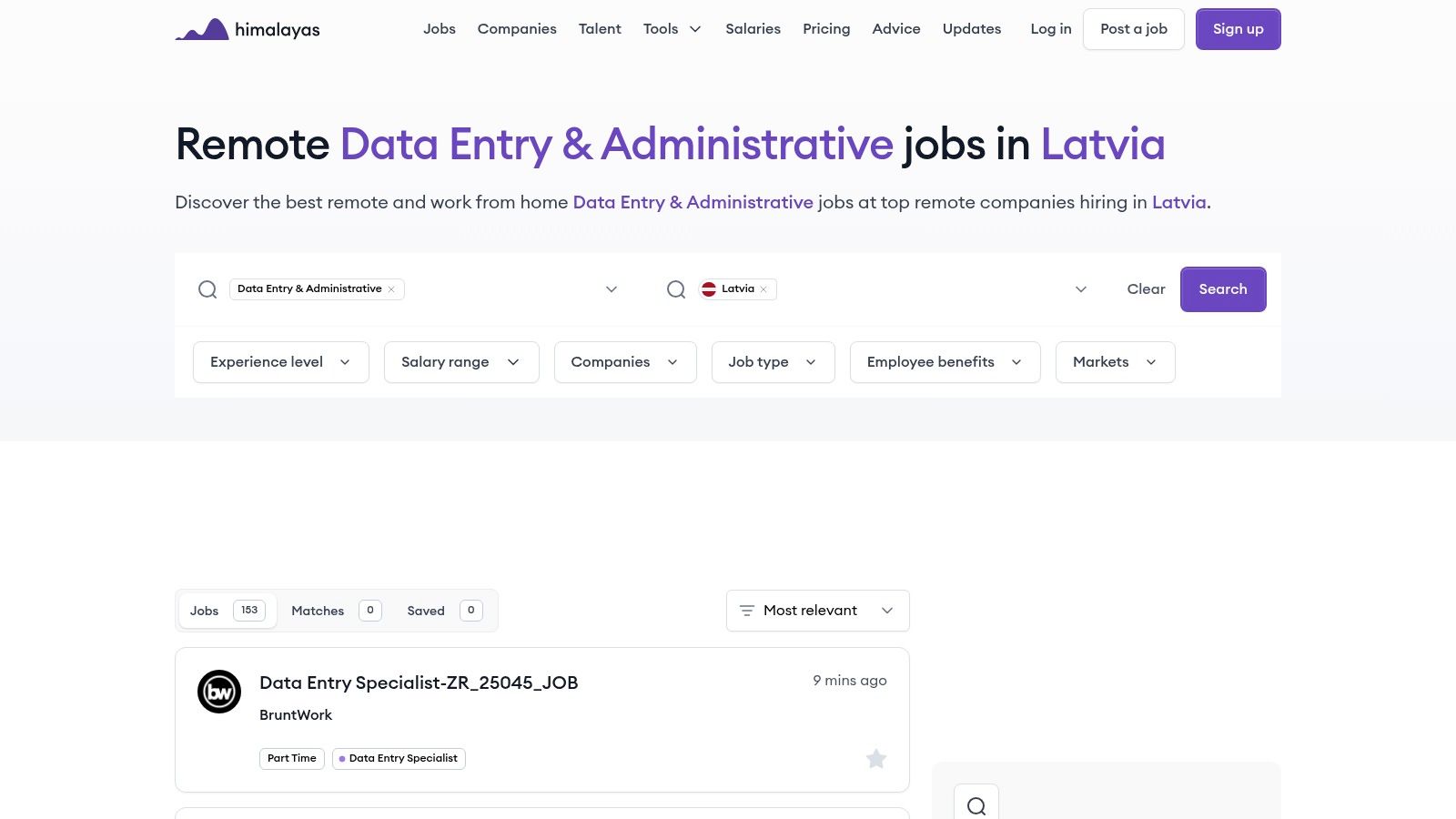The image size is (1456, 819).
Task: Click the Latvia link in the description
Action: (1179, 202)
